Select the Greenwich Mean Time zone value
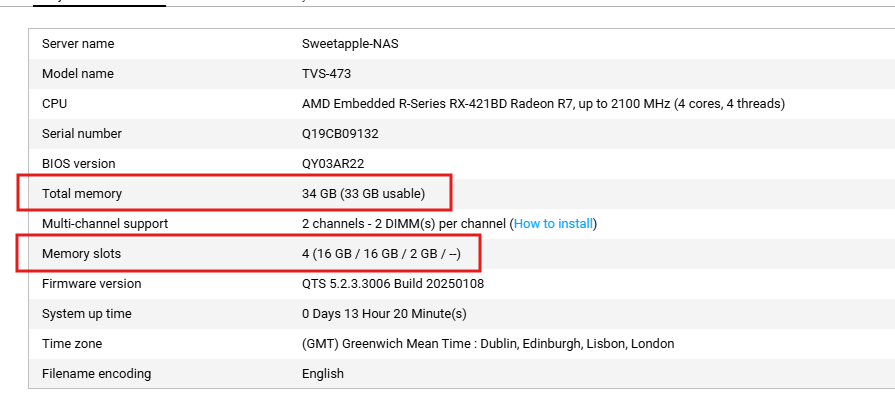Viewport: 895px width, 412px height. 487,344
